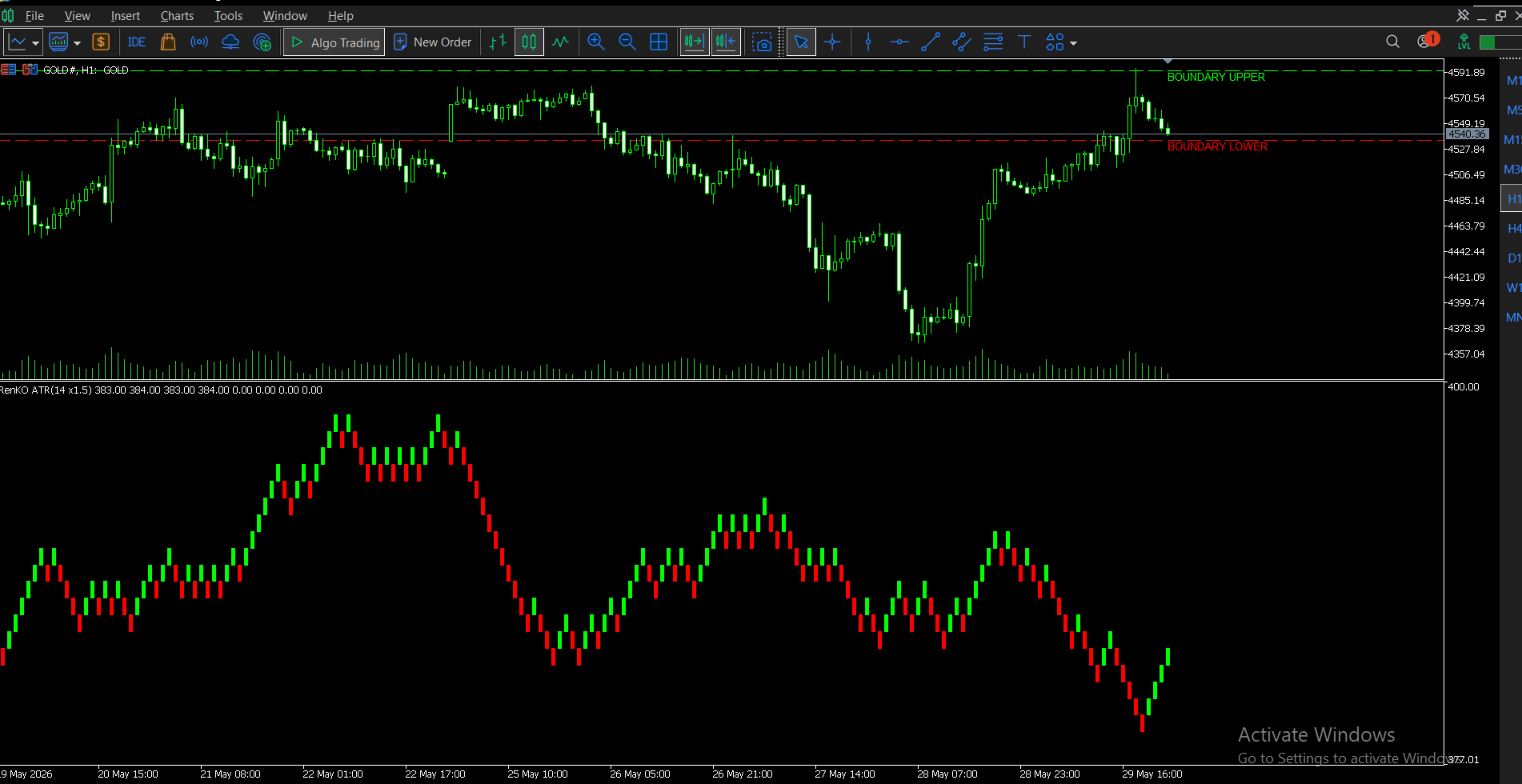Open one-click trading panel icon on chart

[x=8, y=70]
